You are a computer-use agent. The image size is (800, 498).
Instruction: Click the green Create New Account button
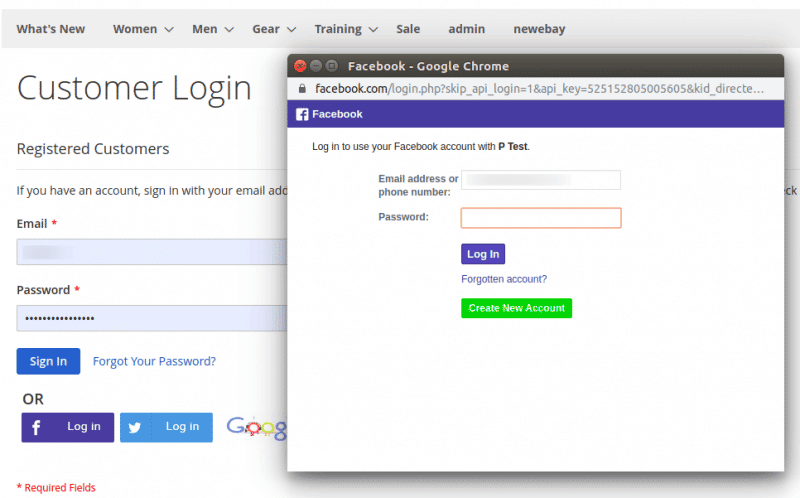pyautogui.click(x=516, y=308)
